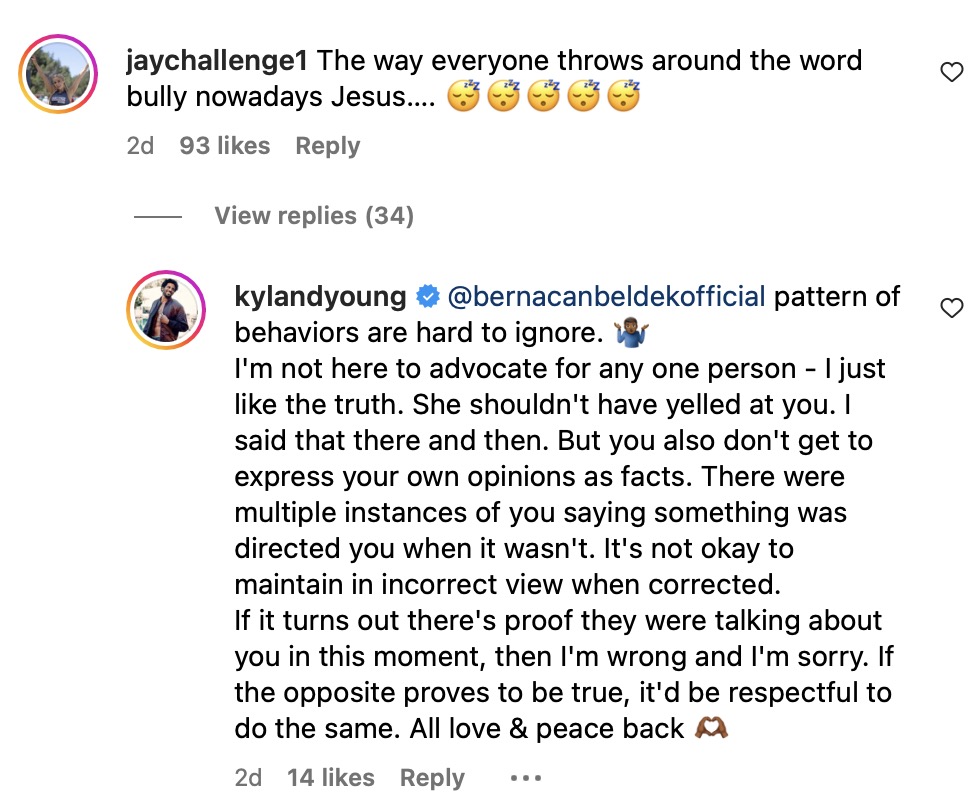Reply to kylandyoung's comment
This screenshot has height=812, width=976.
point(432,778)
